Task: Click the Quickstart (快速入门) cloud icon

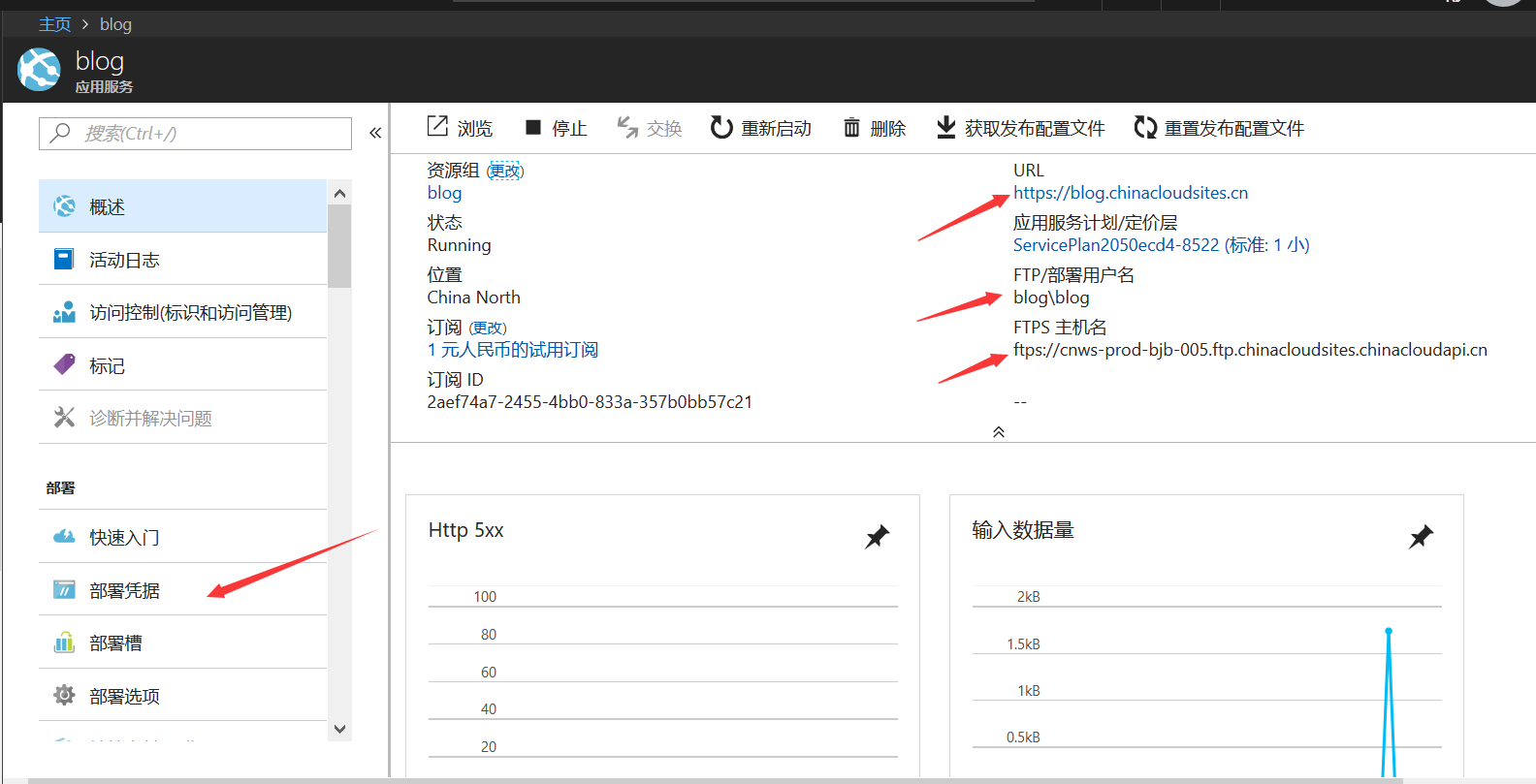Action: point(64,536)
